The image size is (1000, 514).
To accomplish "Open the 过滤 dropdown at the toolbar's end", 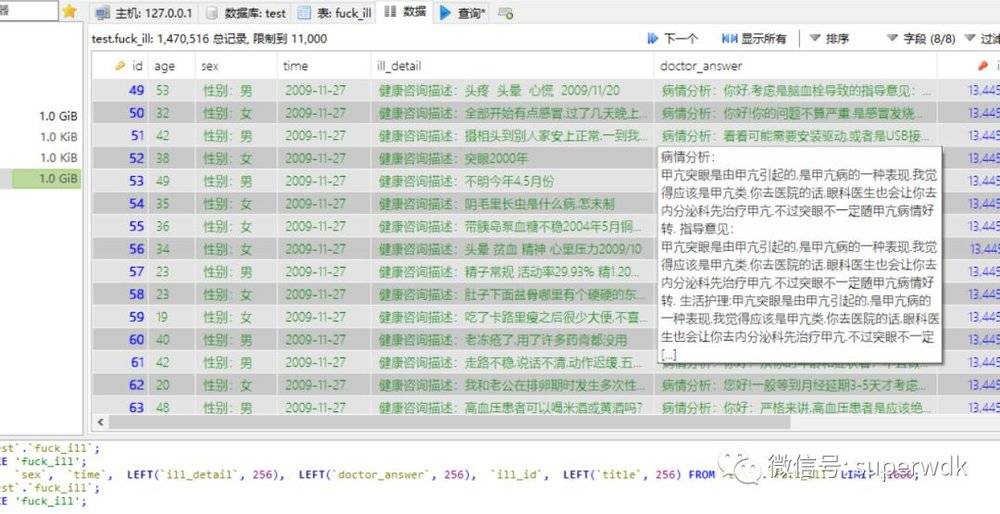I will pos(981,39).
